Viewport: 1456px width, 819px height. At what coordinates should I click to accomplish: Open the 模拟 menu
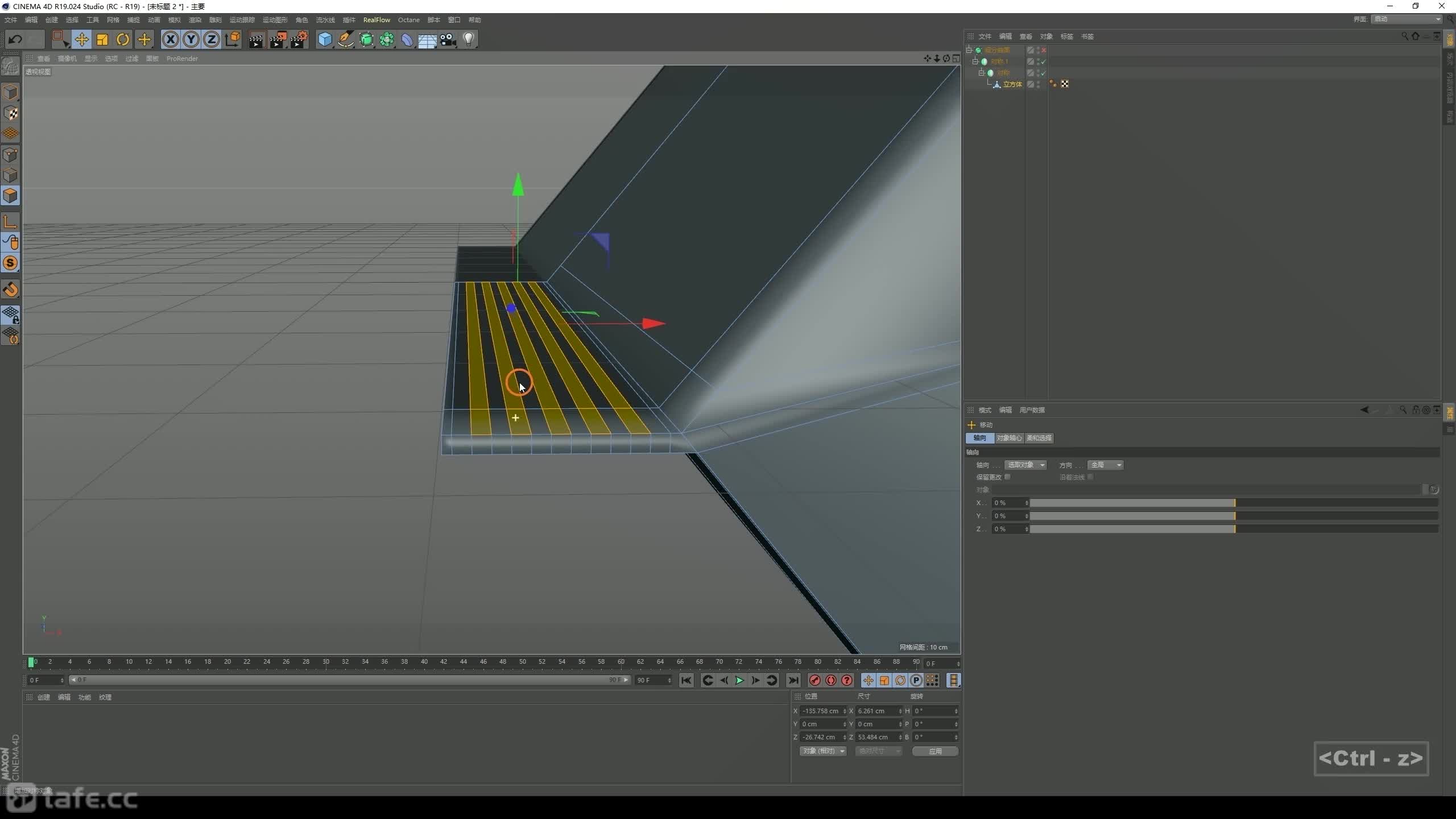tap(174, 20)
